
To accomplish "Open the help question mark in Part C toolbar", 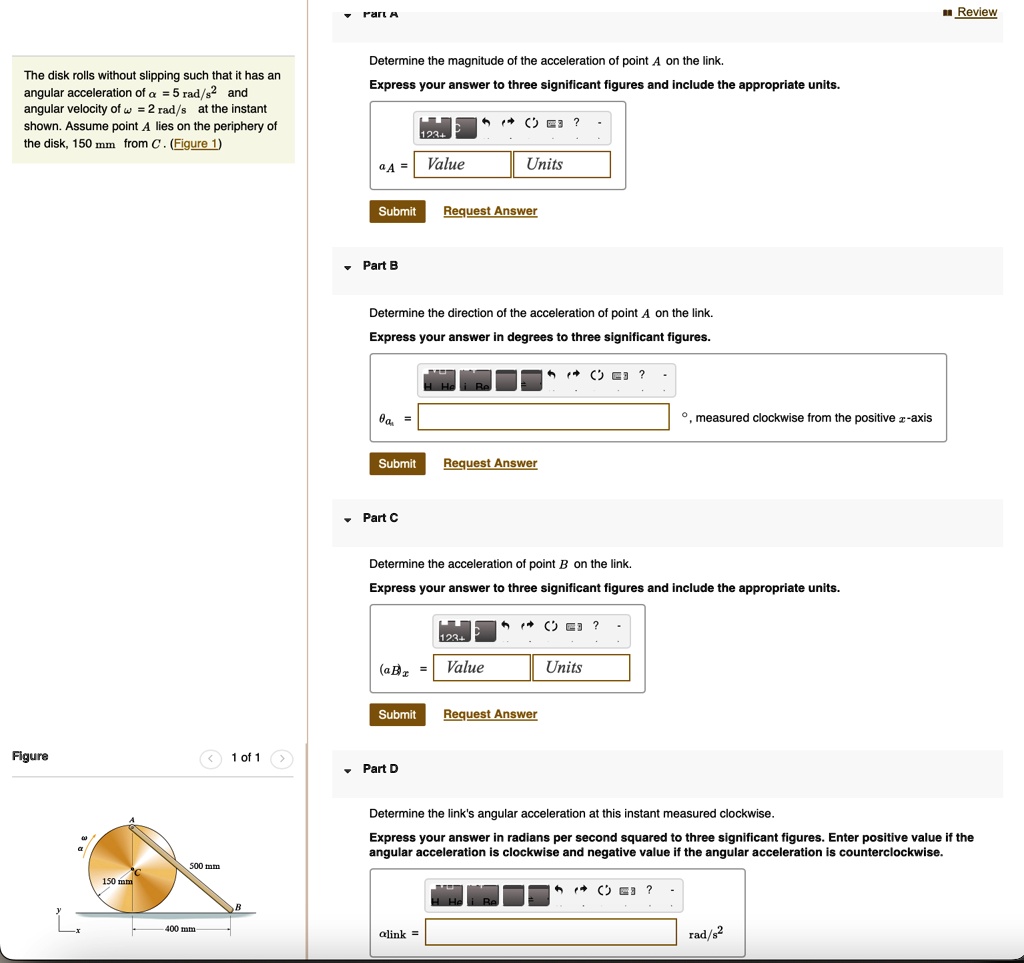I will pyautogui.click(x=596, y=625).
